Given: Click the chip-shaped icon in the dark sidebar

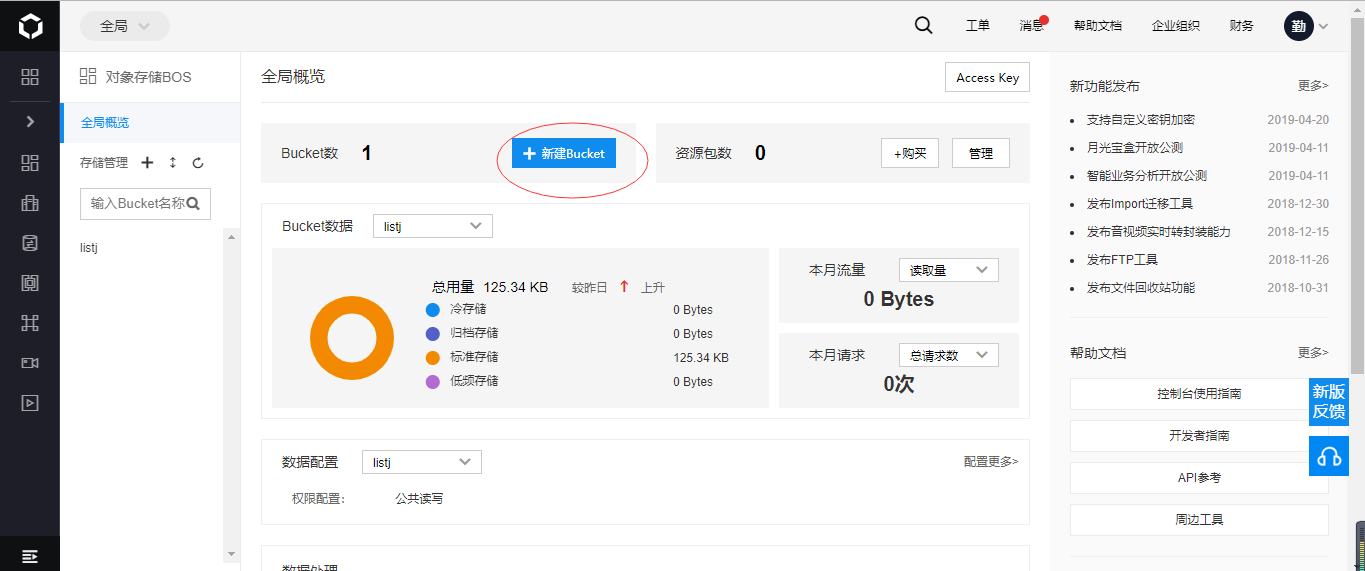Looking at the screenshot, I should click(30, 283).
